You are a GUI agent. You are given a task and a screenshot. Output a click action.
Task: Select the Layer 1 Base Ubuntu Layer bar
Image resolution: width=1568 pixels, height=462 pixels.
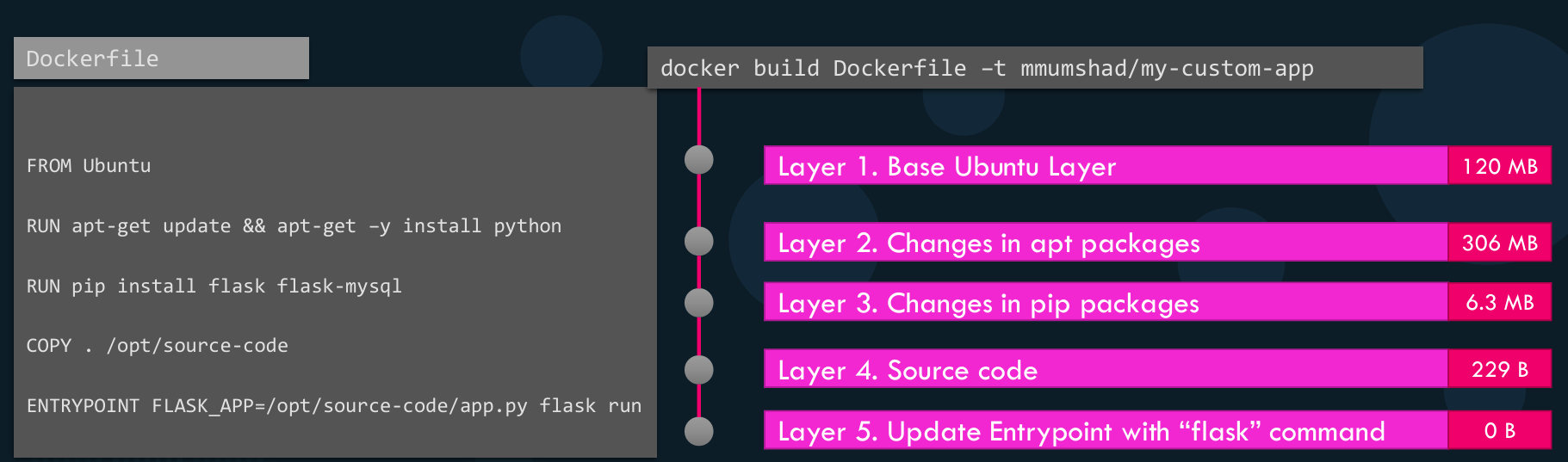[x=1105, y=166]
